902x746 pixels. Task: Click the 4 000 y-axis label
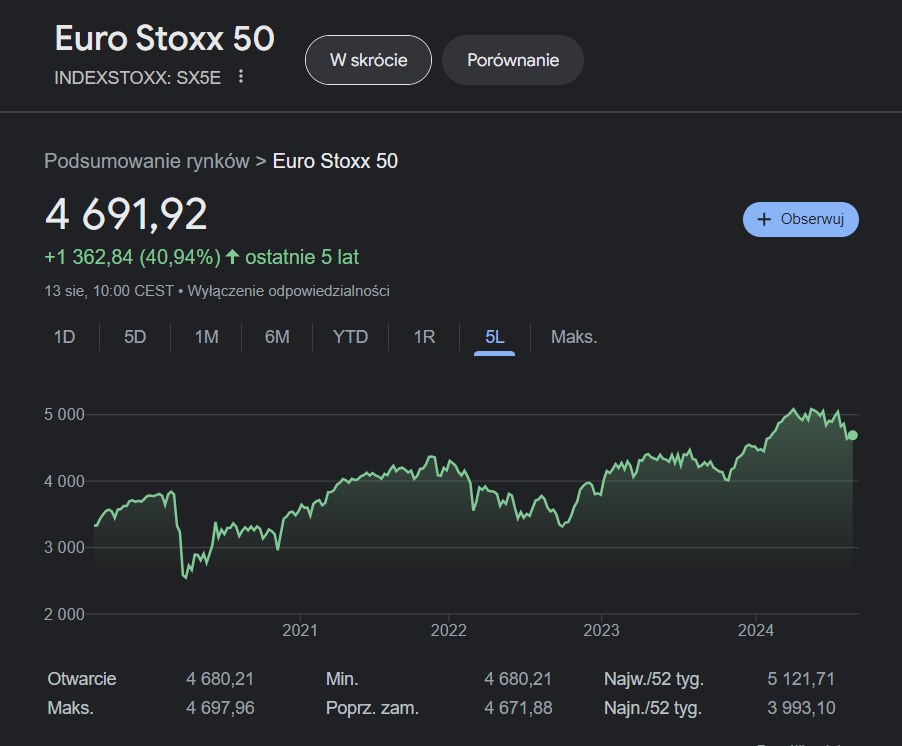click(x=64, y=481)
